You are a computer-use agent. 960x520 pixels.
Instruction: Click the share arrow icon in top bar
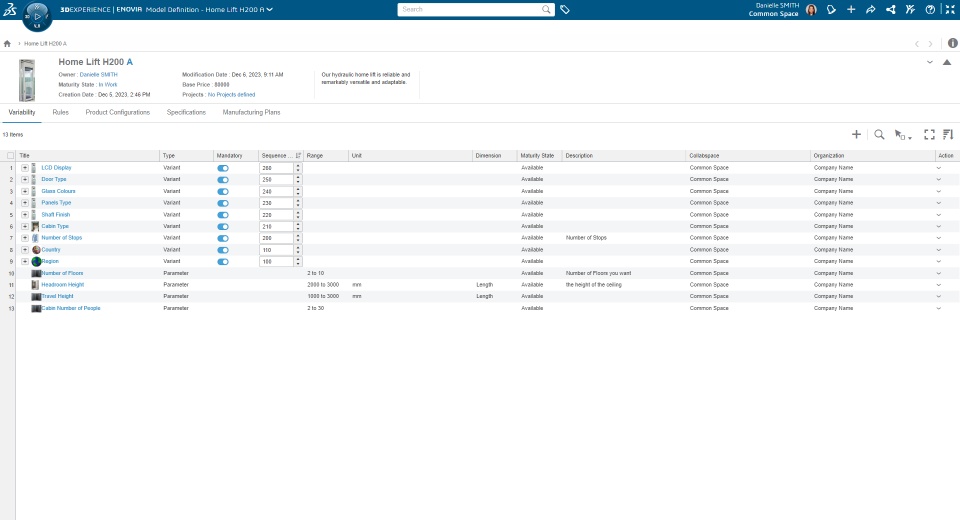(871, 10)
